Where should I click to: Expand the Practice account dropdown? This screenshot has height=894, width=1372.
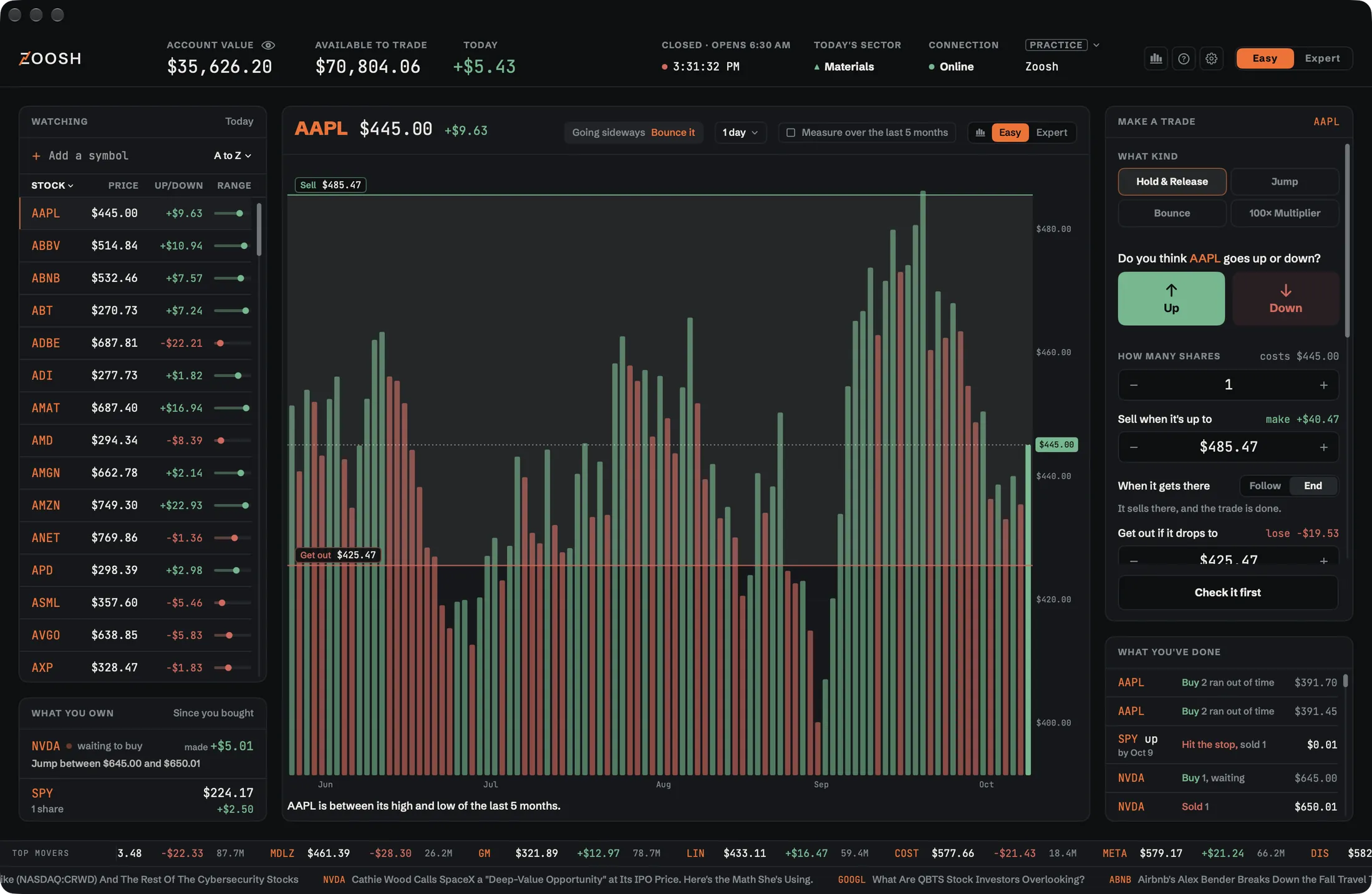click(x=1062, y=45)
